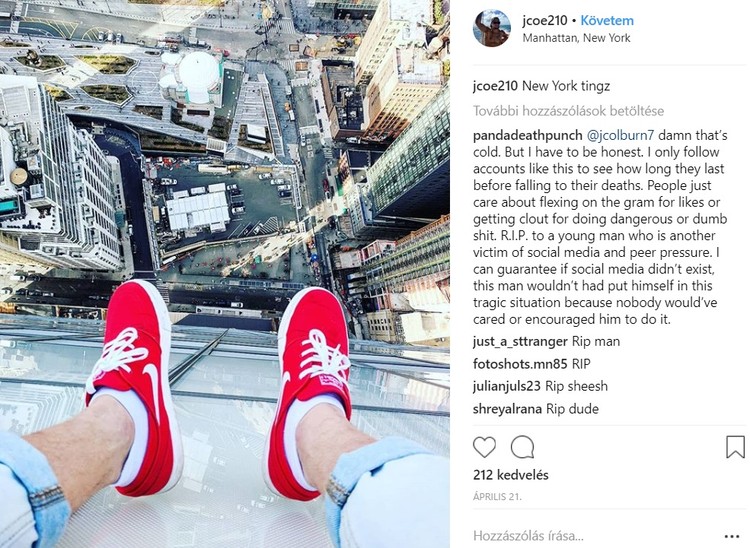Open jcoe210 username beside caption text
This screenshot has width=750, height=548.
click(x=495, y=86)
